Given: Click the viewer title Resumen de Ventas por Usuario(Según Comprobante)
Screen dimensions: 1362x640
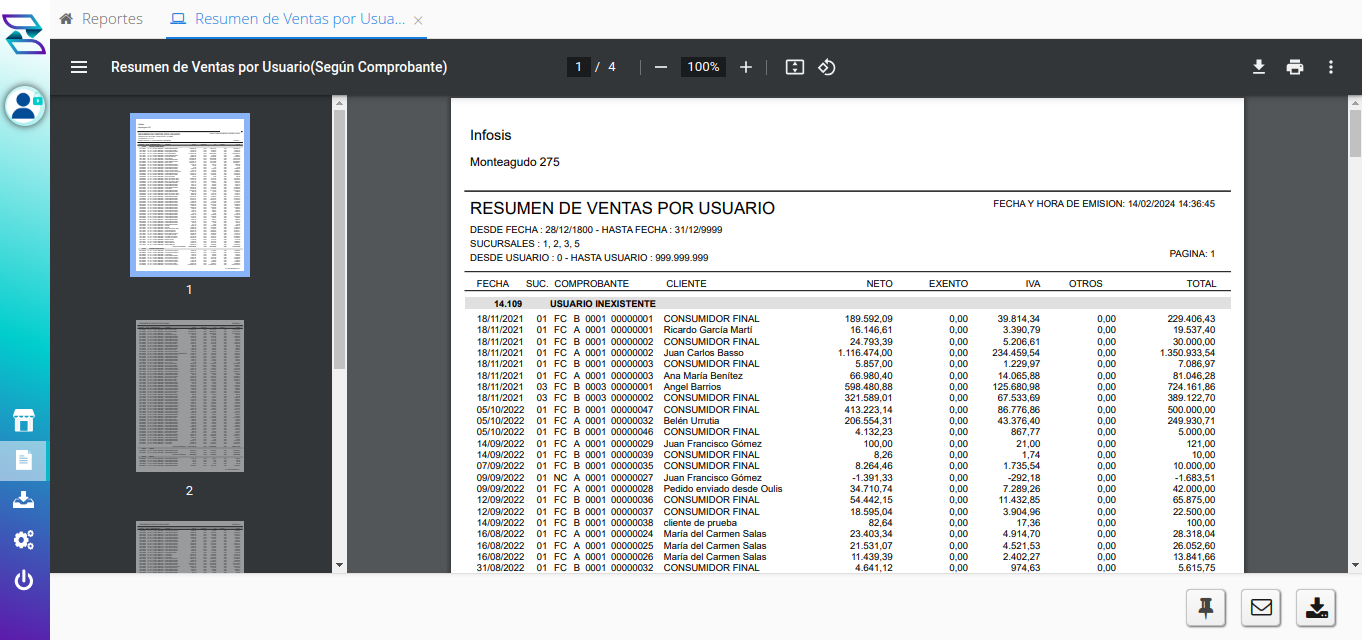Looking at the screenshot, I should click(x=279, y=67).
